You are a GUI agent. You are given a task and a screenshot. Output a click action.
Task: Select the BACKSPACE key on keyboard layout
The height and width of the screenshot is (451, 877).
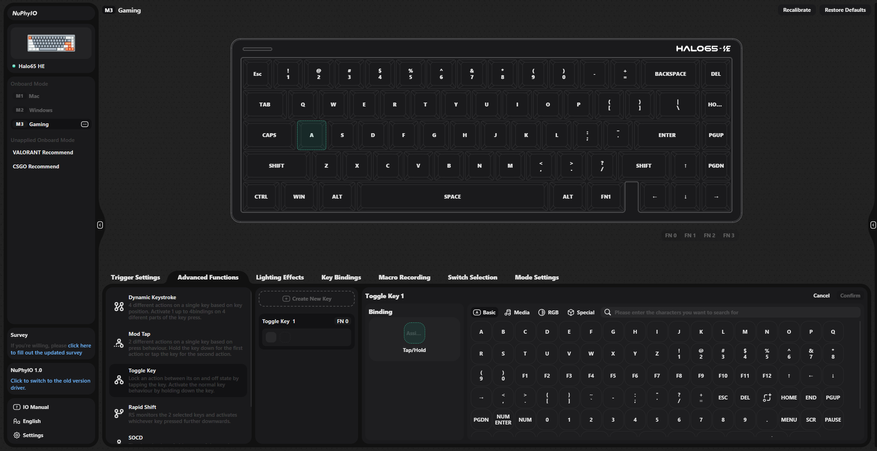click(670, 74)
